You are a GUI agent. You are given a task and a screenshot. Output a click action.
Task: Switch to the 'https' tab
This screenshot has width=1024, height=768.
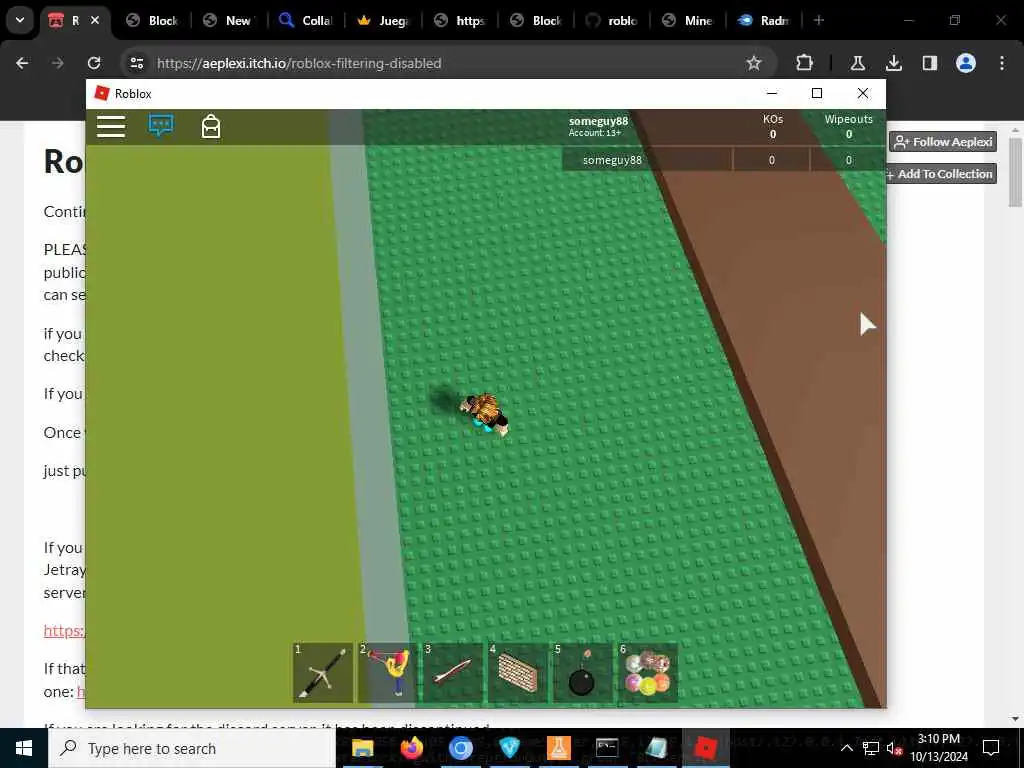coord(460,20)
